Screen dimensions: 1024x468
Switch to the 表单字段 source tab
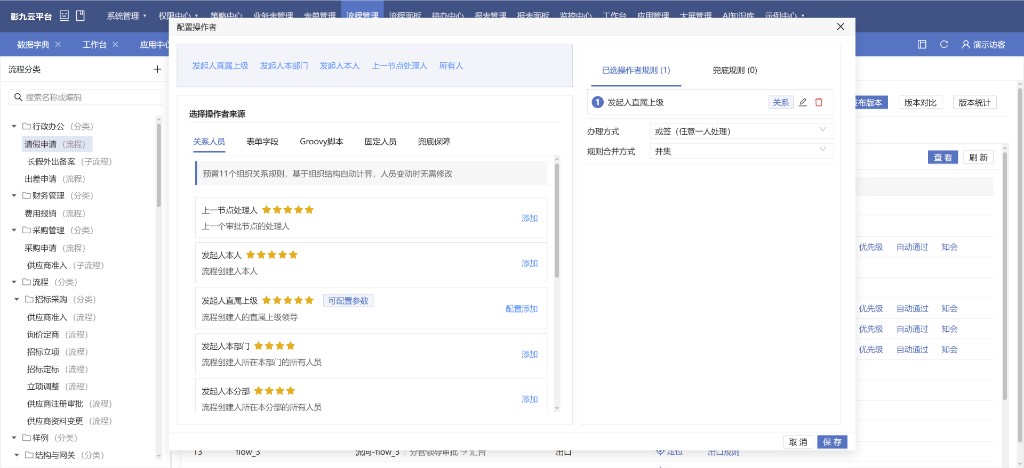pyautogui.click(x=263, y=141)
